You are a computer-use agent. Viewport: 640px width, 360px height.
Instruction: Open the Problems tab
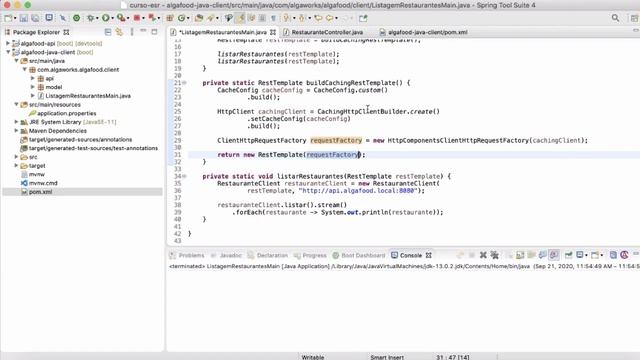pos(191,256)
